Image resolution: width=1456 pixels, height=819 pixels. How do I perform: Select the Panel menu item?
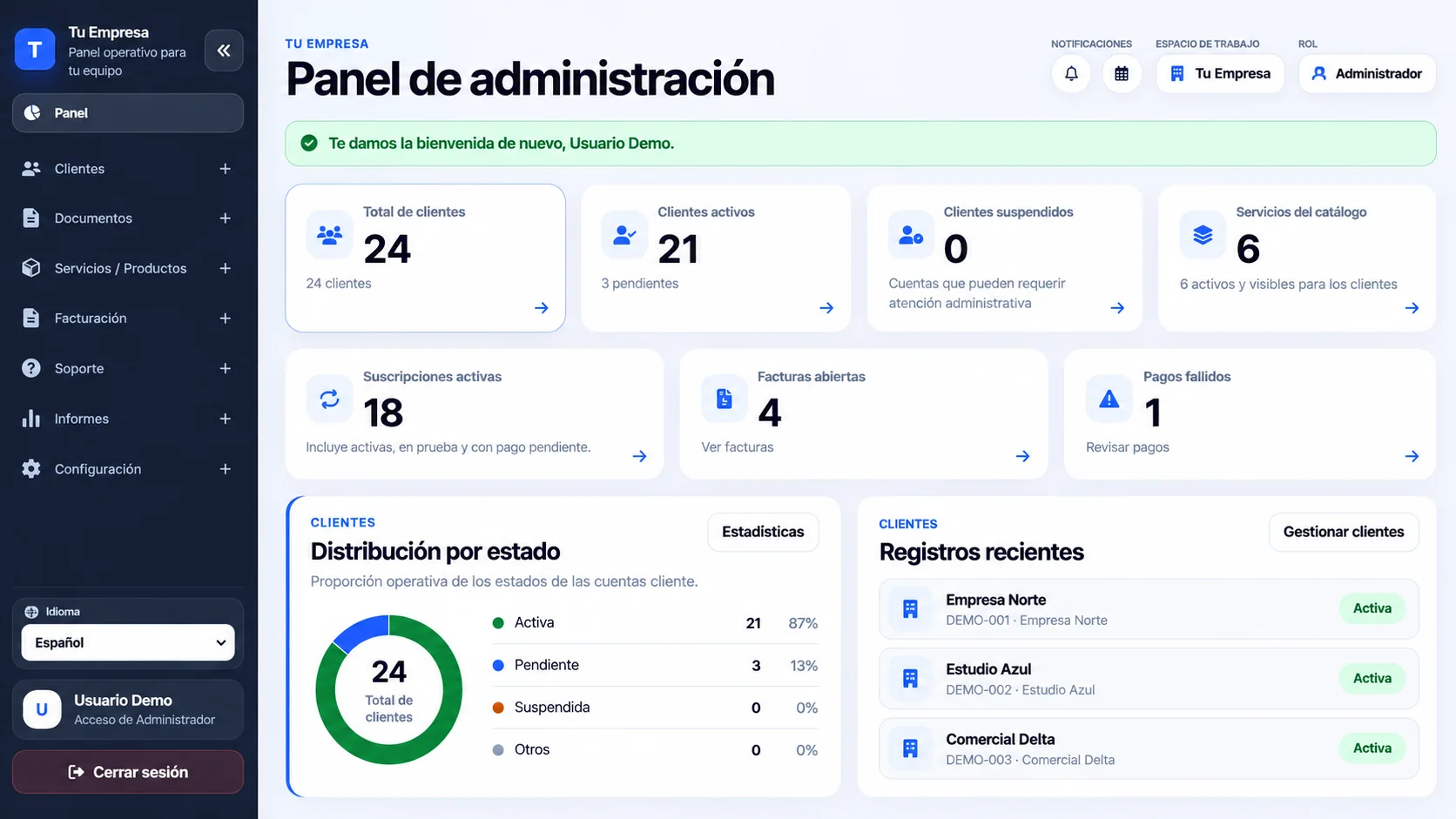(x=128, y=113)
